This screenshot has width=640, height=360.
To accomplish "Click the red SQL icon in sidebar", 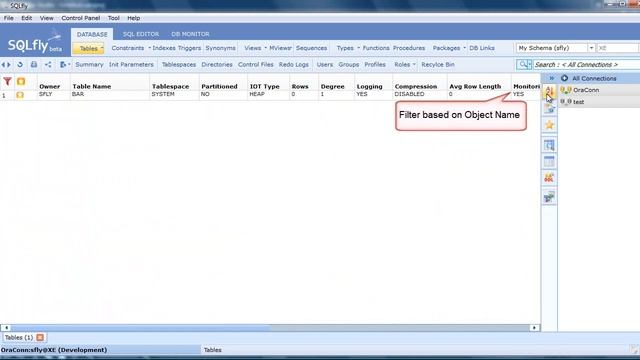I will point(549,178).
